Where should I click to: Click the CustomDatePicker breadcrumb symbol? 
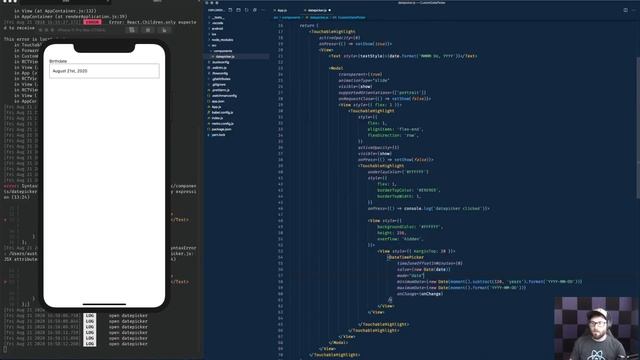coord(351,18)
